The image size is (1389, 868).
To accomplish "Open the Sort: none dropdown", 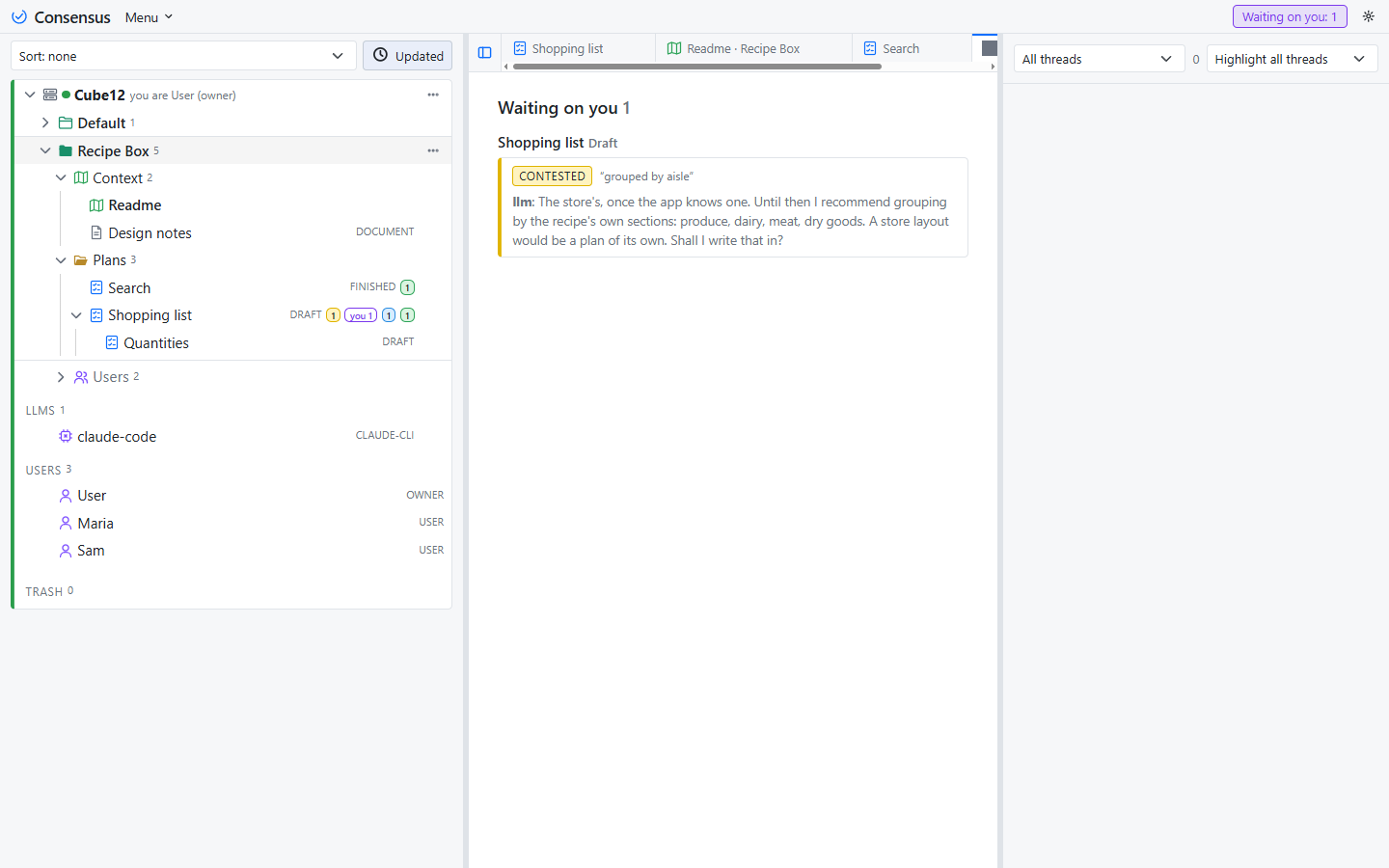I will click(x=183, y=56).
